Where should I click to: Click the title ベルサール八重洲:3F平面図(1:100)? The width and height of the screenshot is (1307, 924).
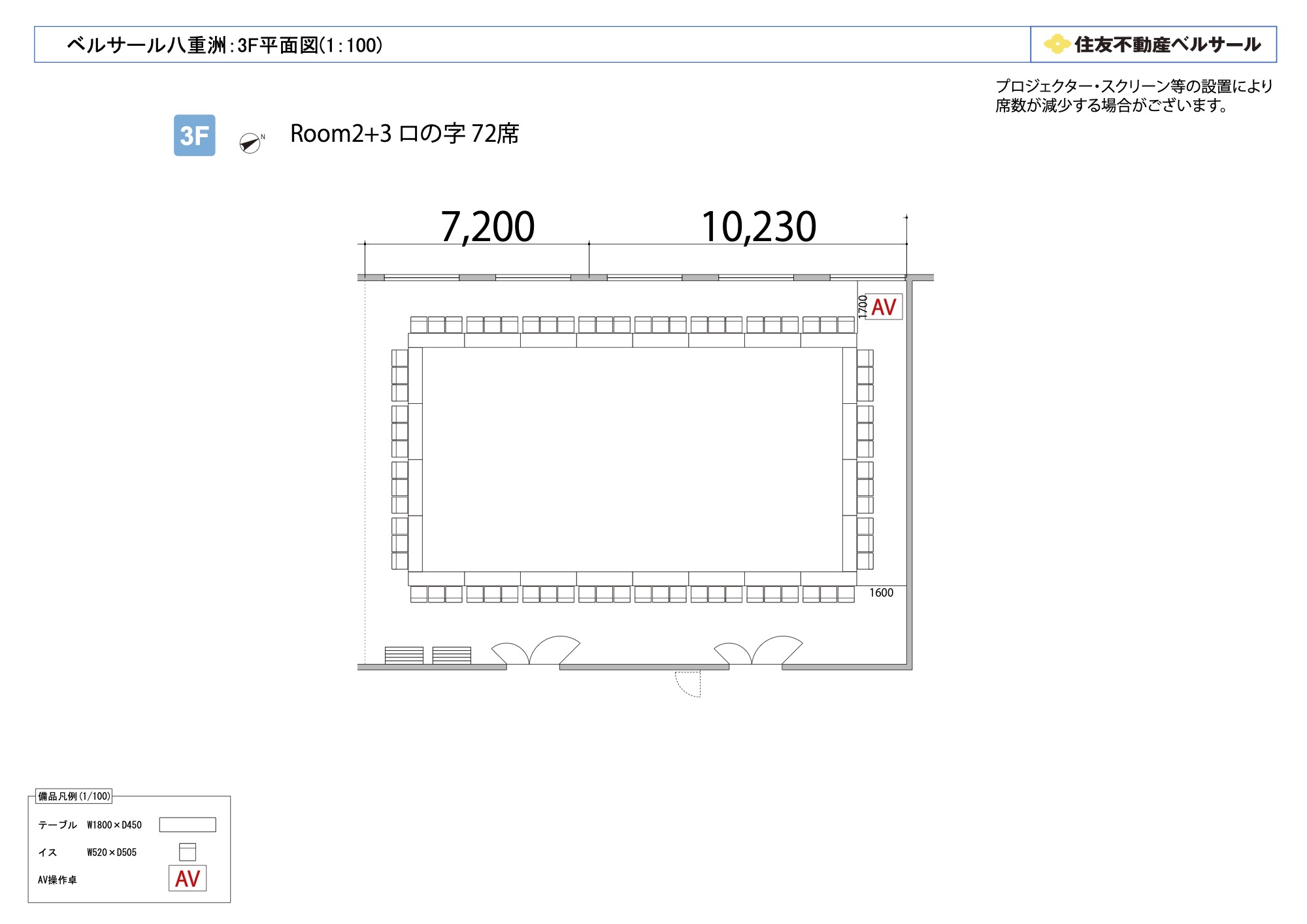225,45
